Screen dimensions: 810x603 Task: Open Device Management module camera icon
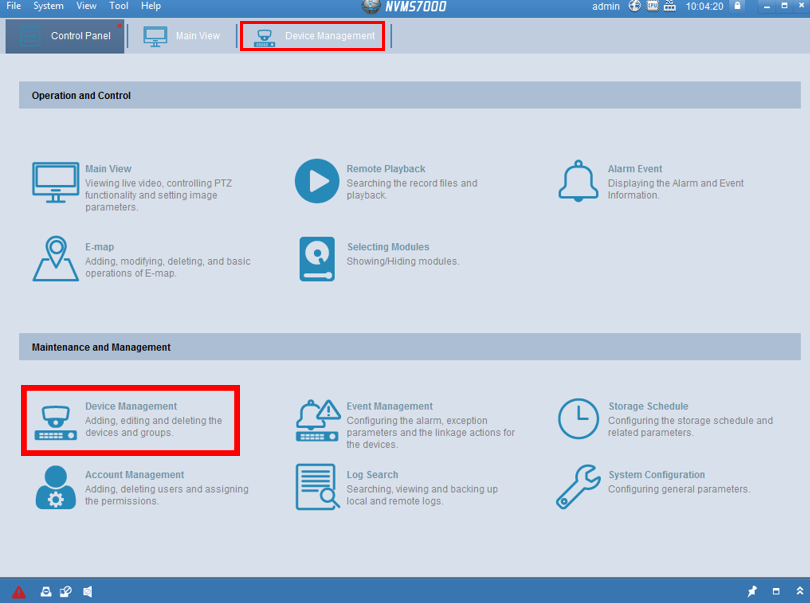(56, 423)
